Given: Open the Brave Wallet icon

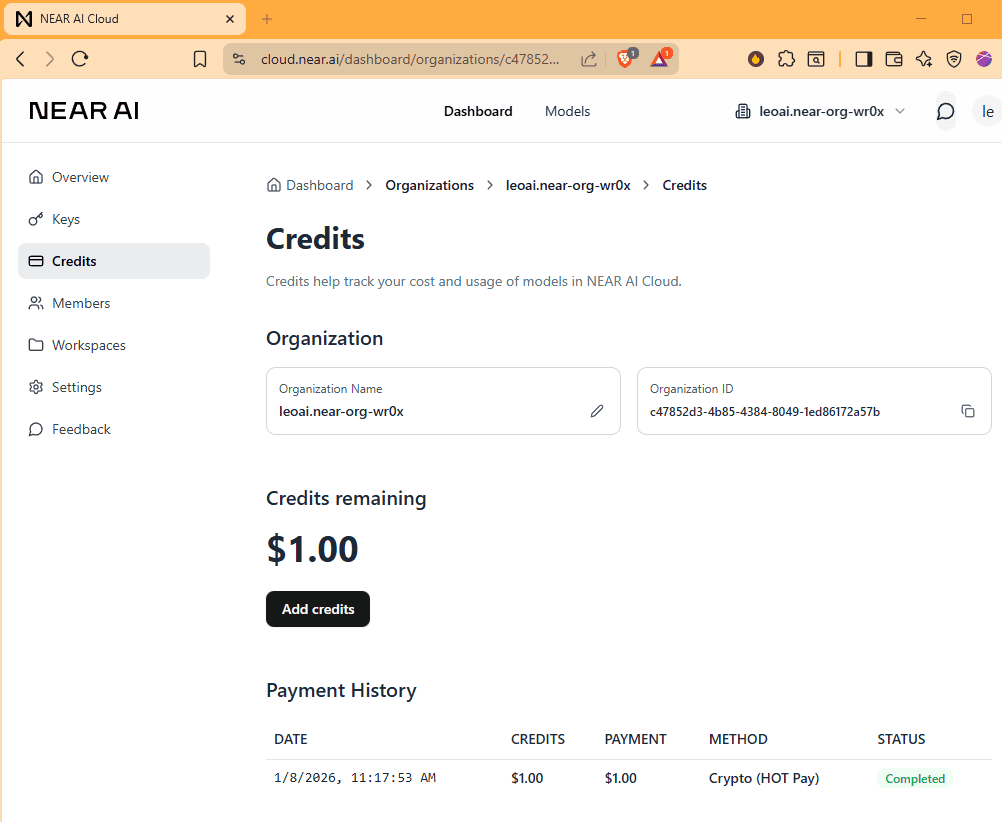Looking at the screenshot, I should point(893,59).
